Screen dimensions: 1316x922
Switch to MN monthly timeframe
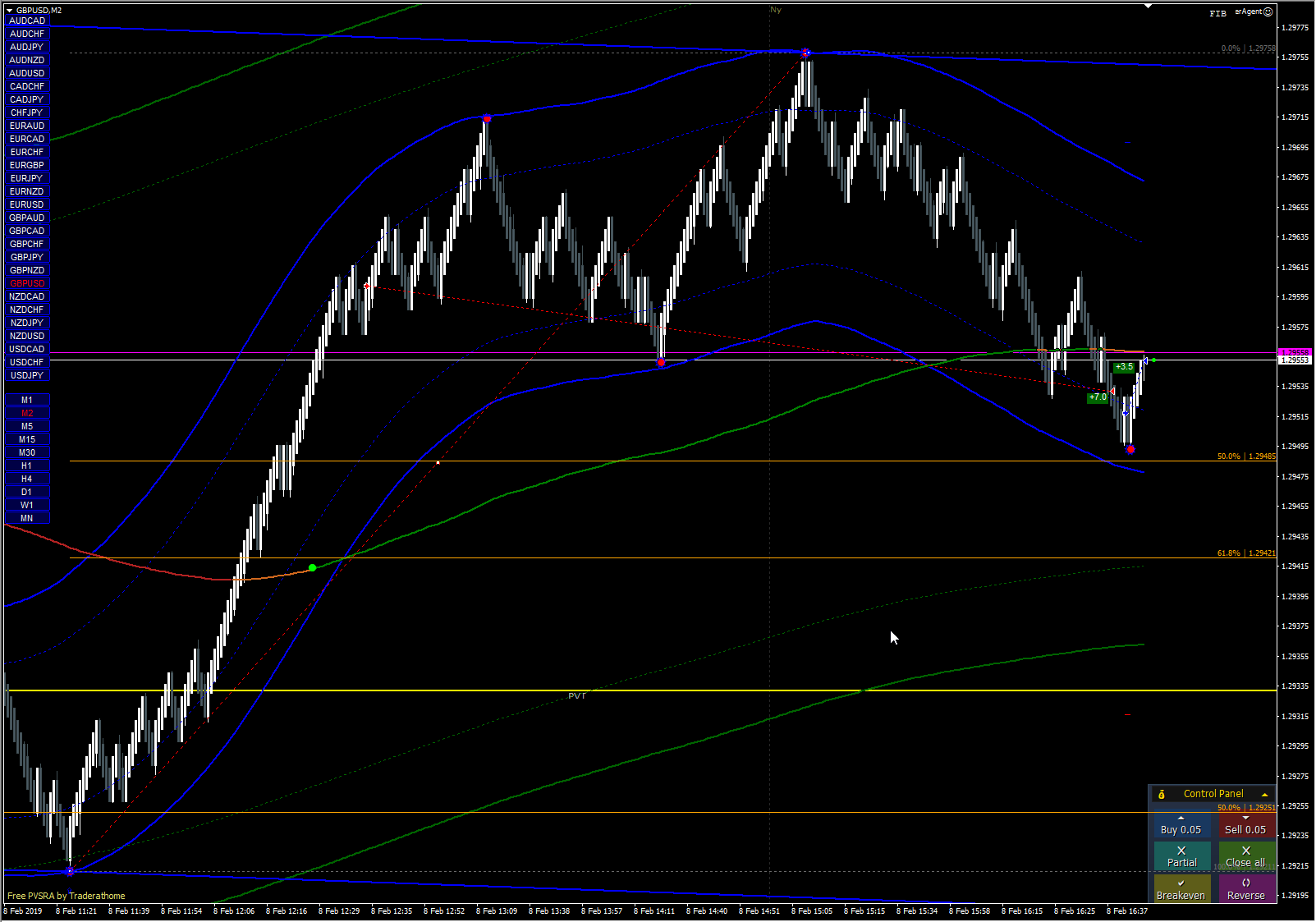[27, 518]
